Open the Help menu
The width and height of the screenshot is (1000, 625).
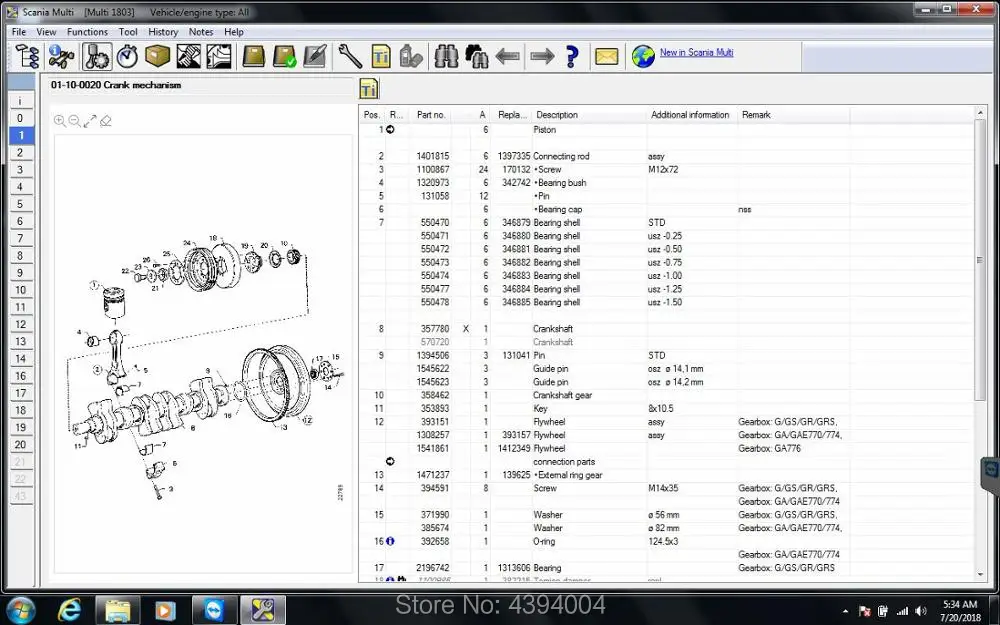pyautogui.click(x=233, y=31)
